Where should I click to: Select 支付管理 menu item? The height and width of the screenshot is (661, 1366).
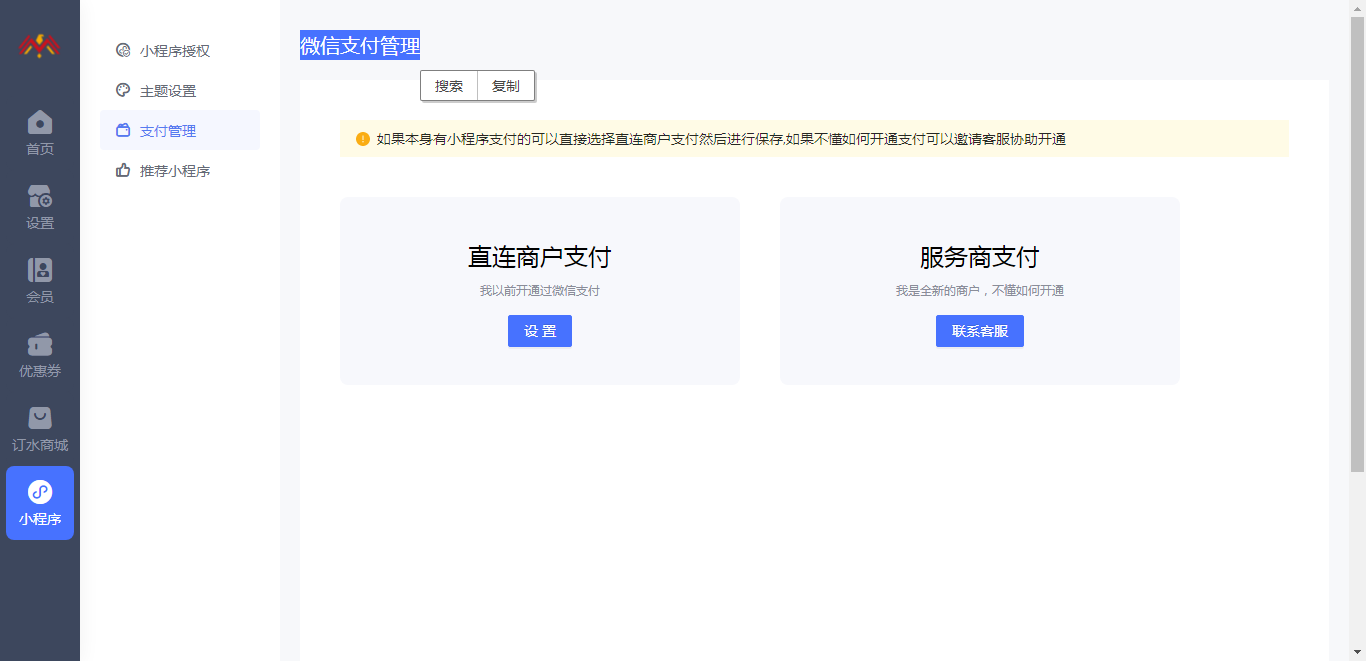180,131
